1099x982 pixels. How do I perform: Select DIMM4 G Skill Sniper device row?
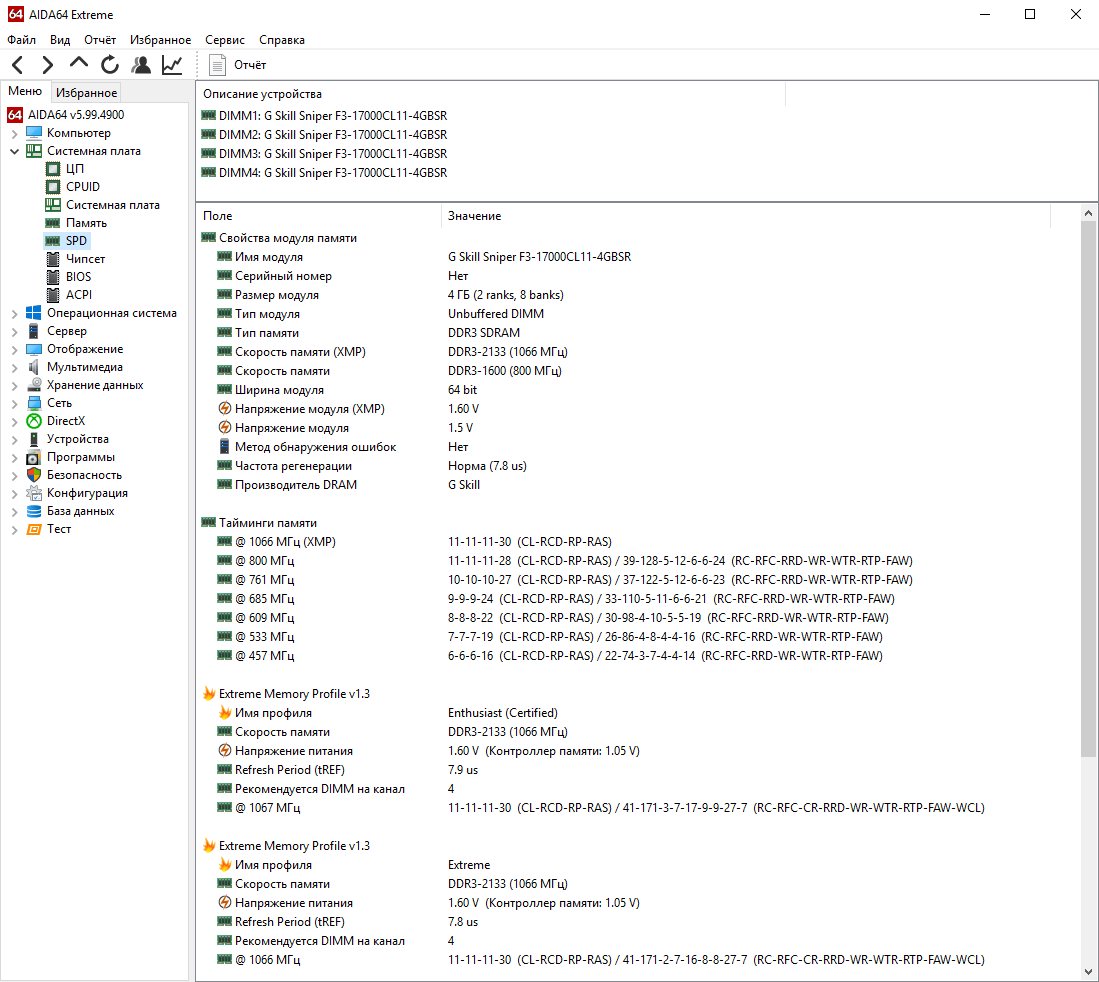point(324,172)
